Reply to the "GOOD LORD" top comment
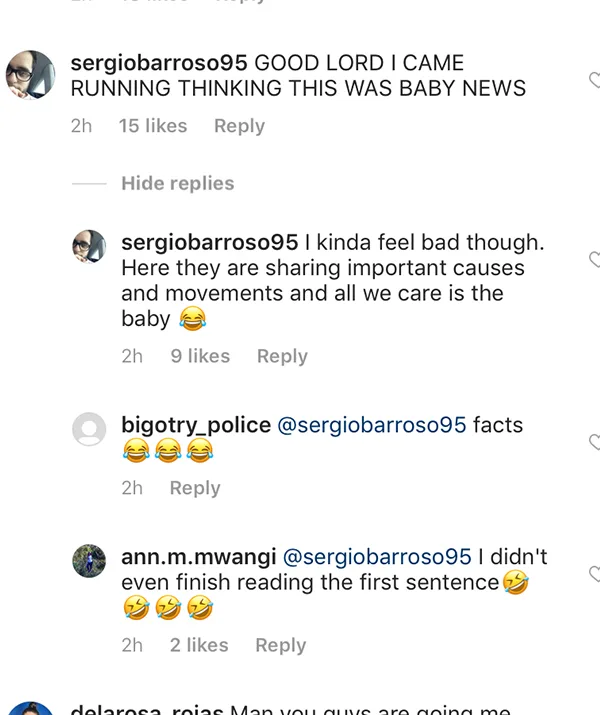This screenshot has height=715, width=600. [x=239, y=126]
